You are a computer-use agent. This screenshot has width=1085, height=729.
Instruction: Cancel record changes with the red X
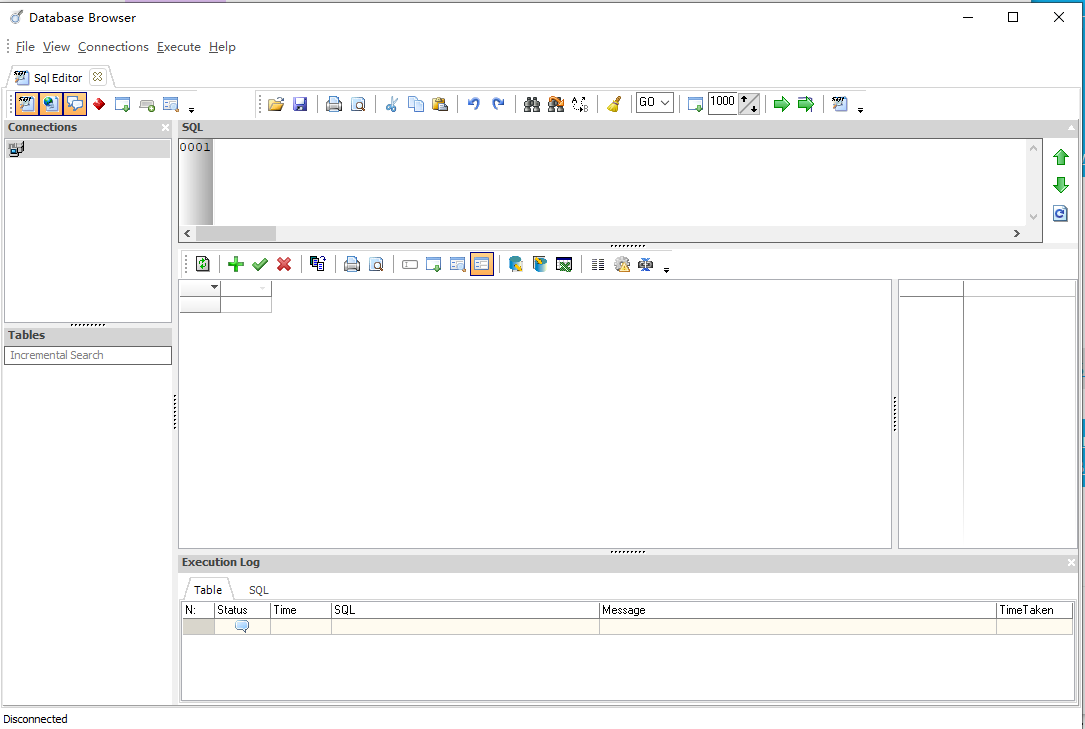coord(284,264)
